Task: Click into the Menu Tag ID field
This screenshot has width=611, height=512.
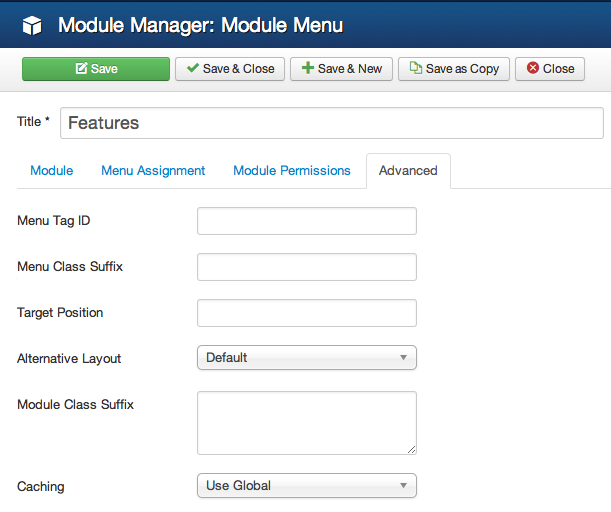Action: (307, 221)
